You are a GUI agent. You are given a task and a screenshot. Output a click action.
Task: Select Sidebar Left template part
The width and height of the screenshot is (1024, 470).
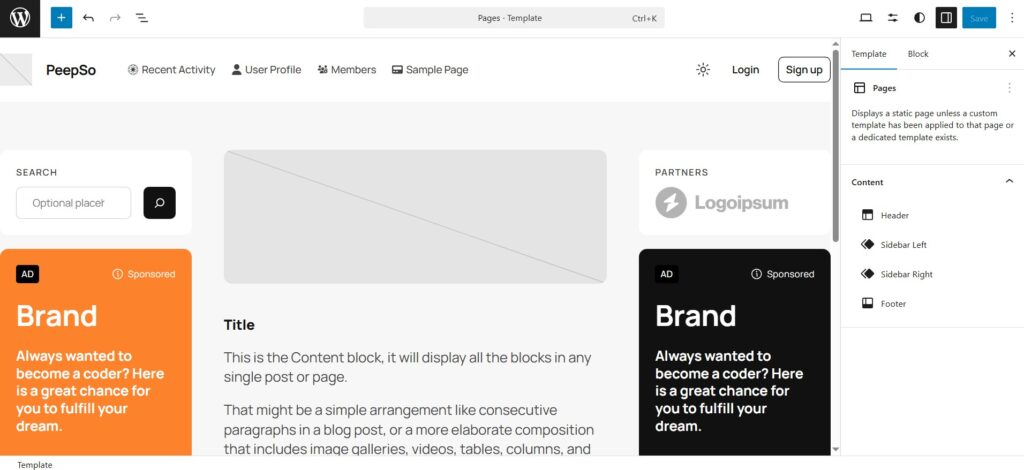click(903, 245)
